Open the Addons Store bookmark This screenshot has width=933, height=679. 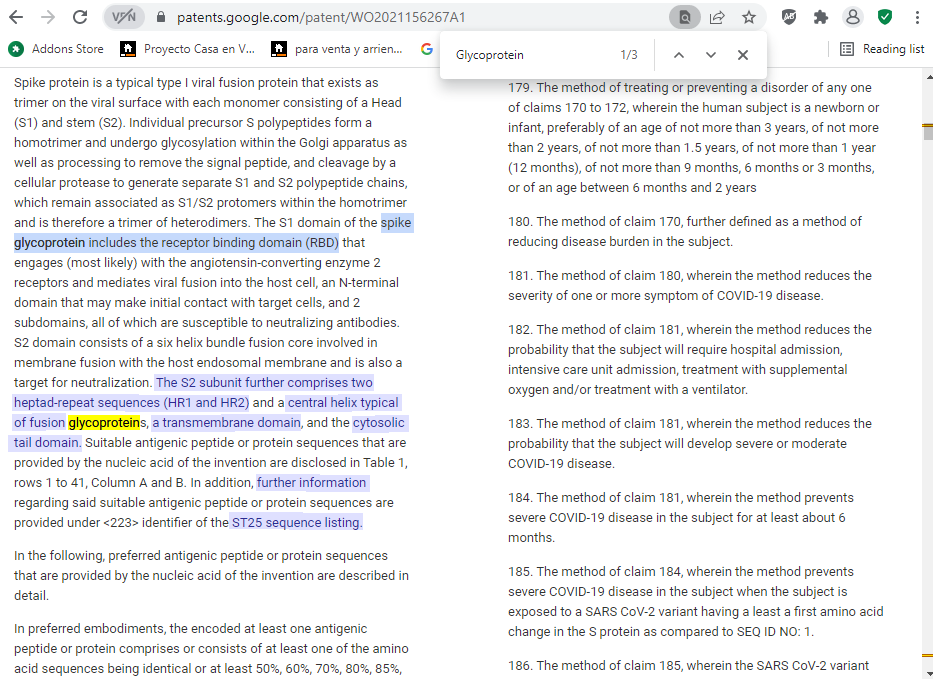(x=56, y=48)
